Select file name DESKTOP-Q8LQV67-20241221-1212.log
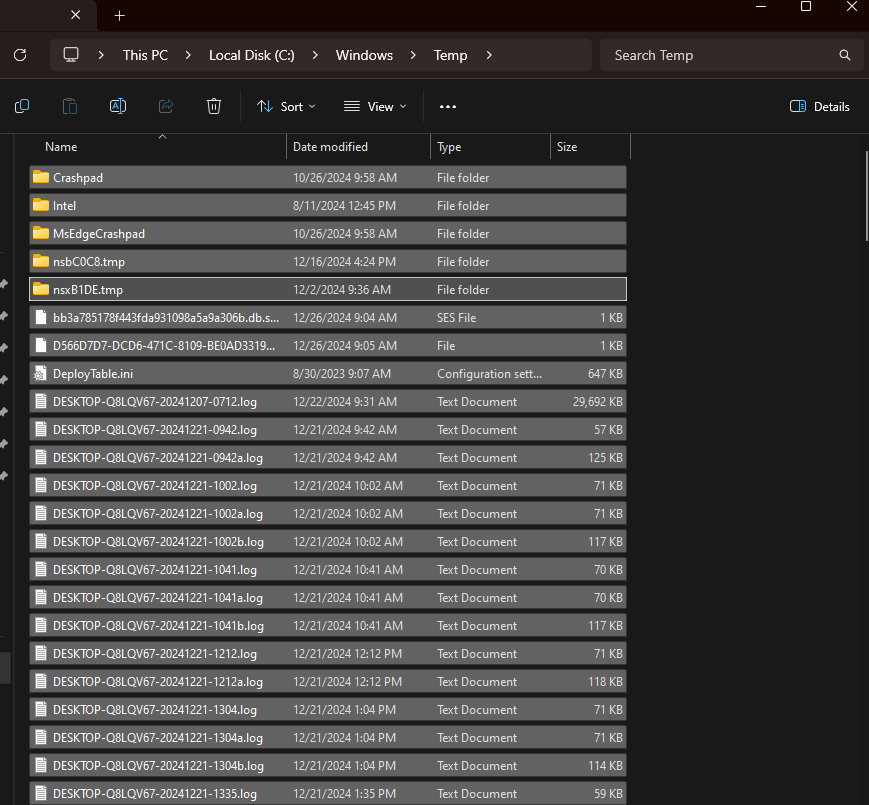 [155, 654]
